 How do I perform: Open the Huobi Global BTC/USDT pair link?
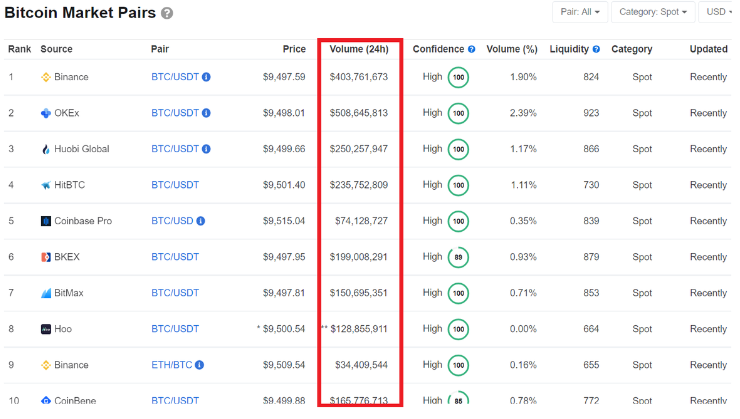pyautogui.click(x=175, y=149)
